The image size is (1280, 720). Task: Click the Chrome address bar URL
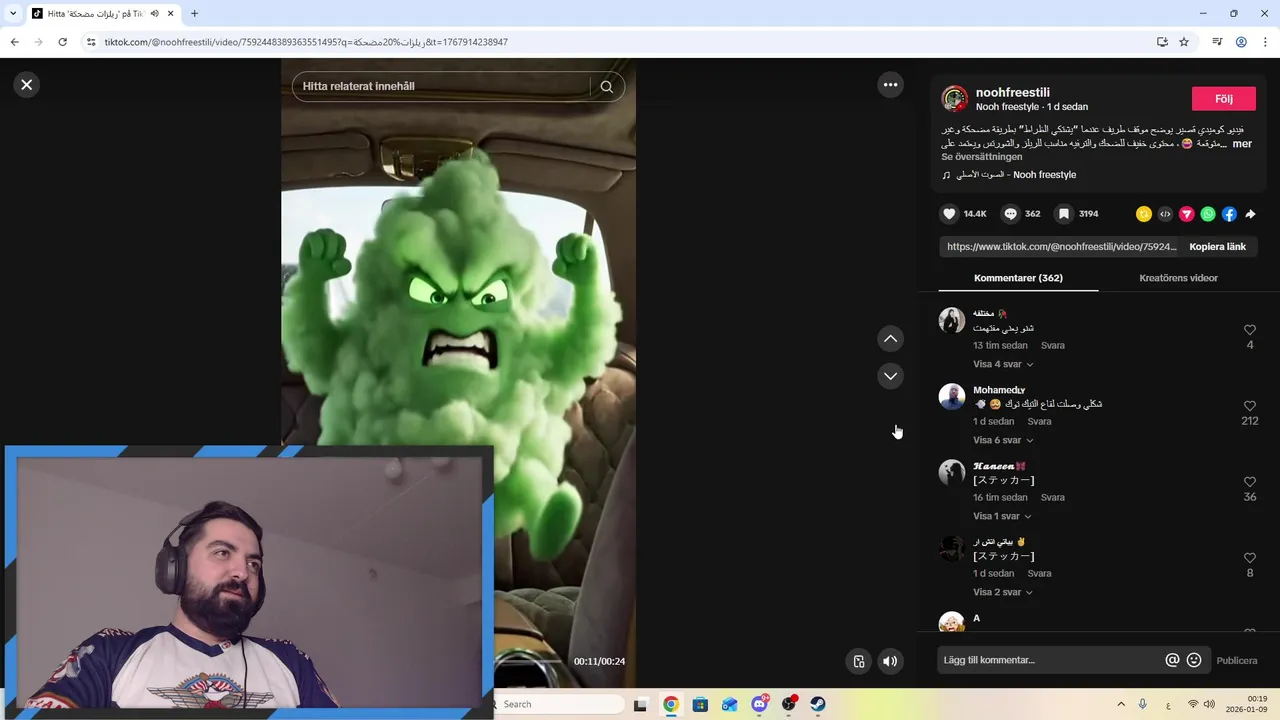click(x=306, y=42)
